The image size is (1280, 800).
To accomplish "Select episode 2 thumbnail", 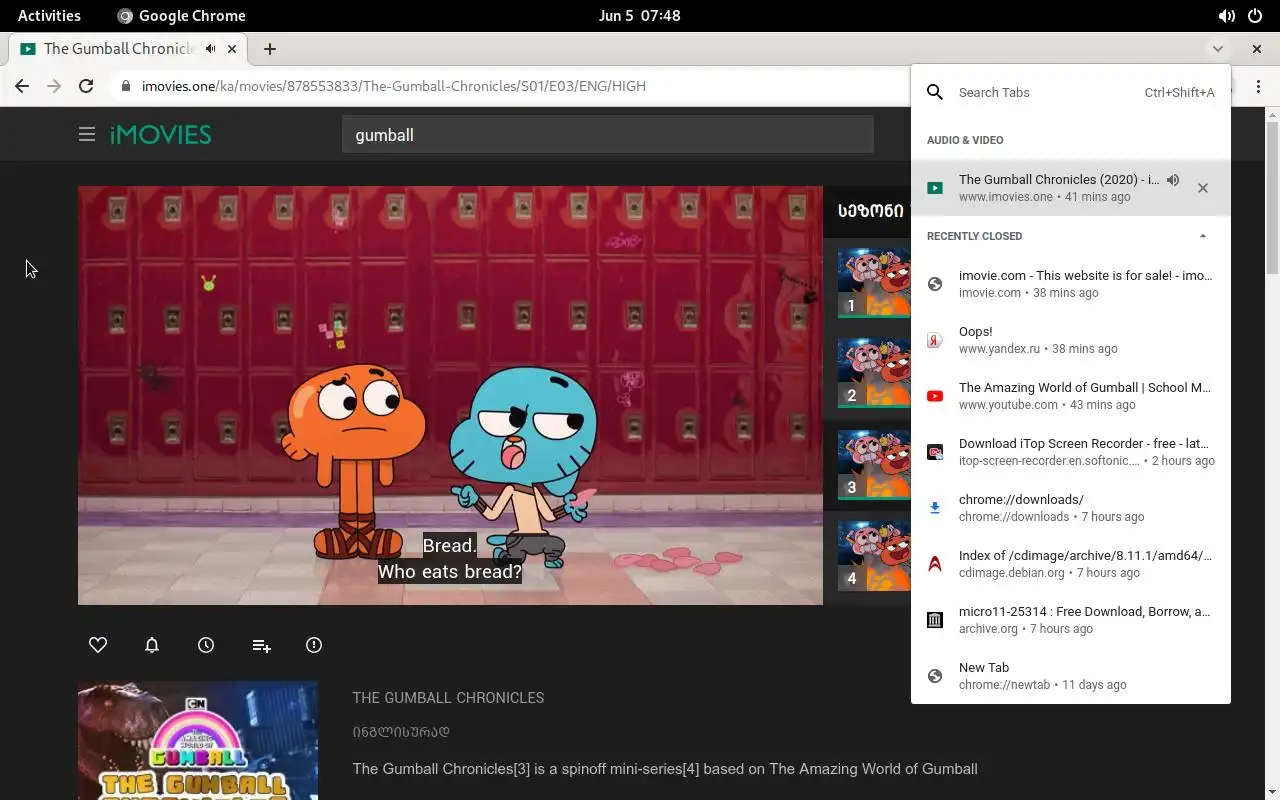I will (874, 372).
